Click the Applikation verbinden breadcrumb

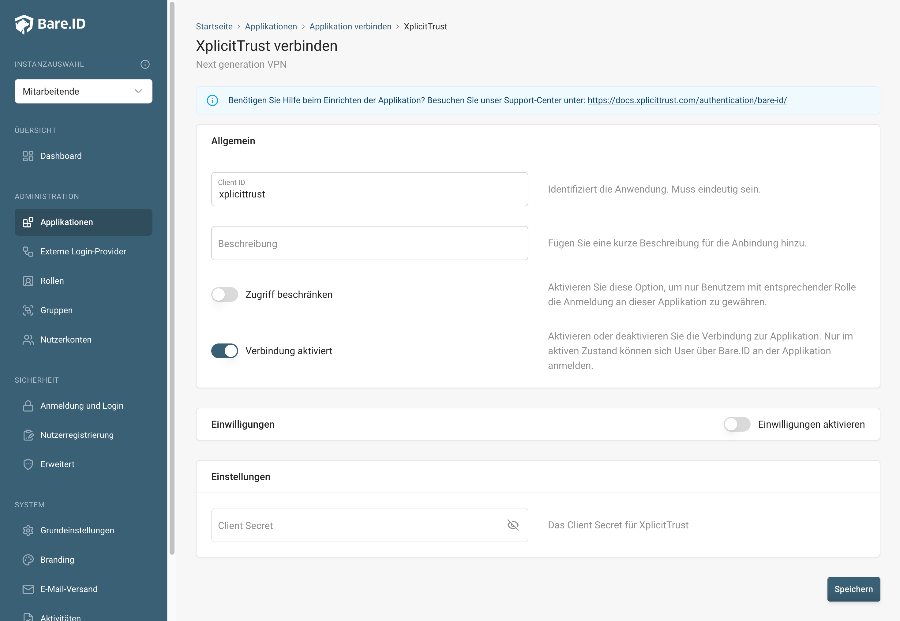tap(350, 26)
